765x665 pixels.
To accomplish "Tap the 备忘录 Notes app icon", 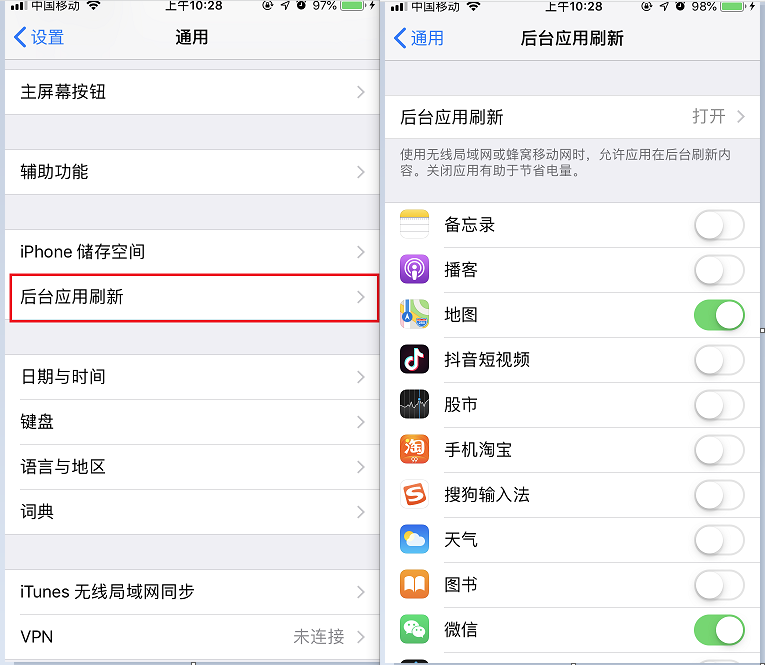I will pos(414,224).
